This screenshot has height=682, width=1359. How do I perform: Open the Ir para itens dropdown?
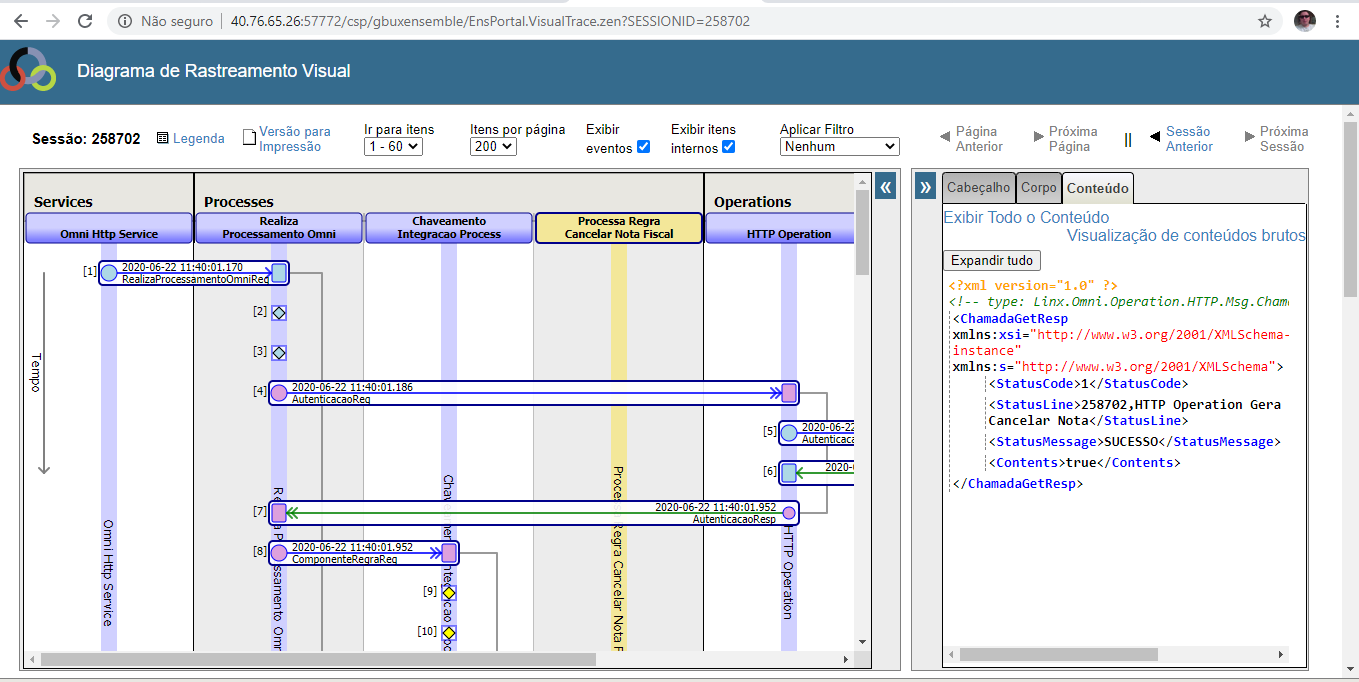(393, 147)
